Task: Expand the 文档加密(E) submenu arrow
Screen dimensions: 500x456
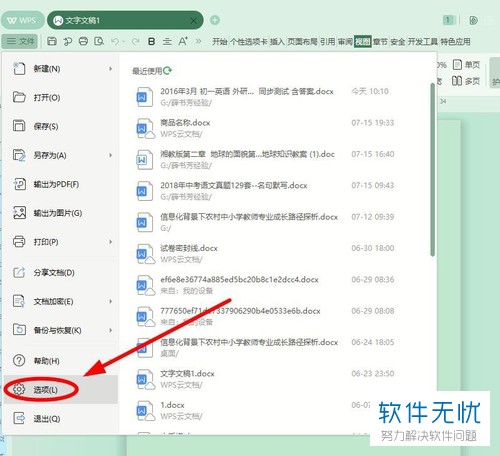Action: point(110,301)
